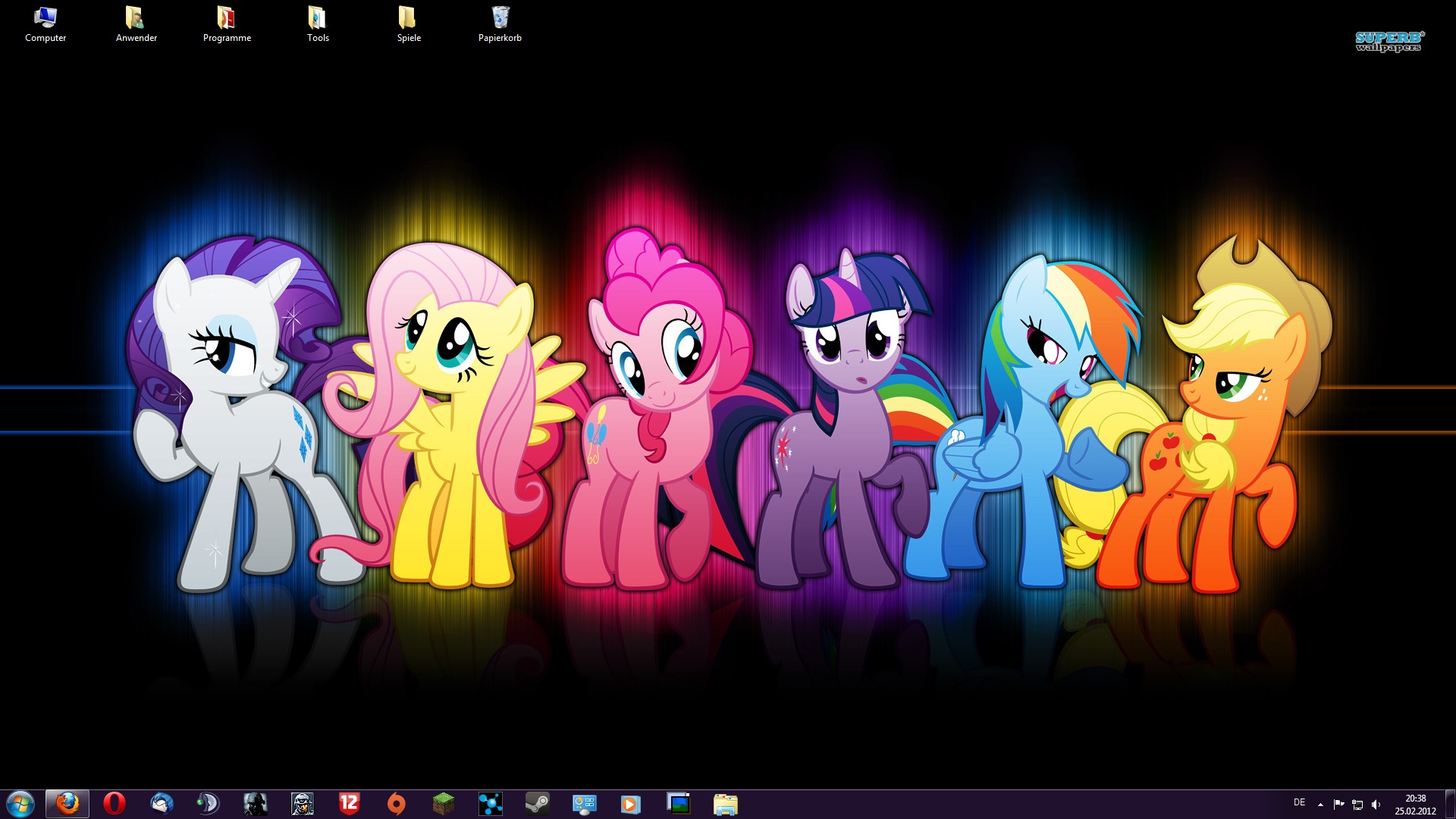The height and width of the screenshot is (819, 1456).
Task: Open the Computer desktop icon
Action: pos(45,24)
